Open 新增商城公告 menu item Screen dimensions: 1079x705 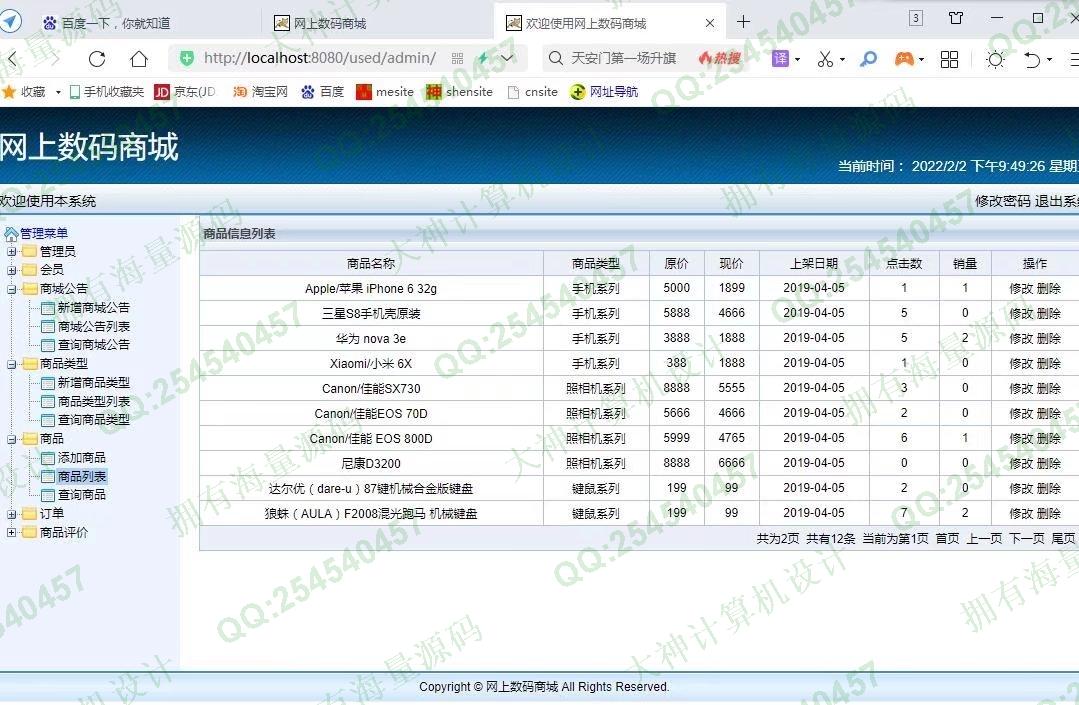(x=94, y=307)
